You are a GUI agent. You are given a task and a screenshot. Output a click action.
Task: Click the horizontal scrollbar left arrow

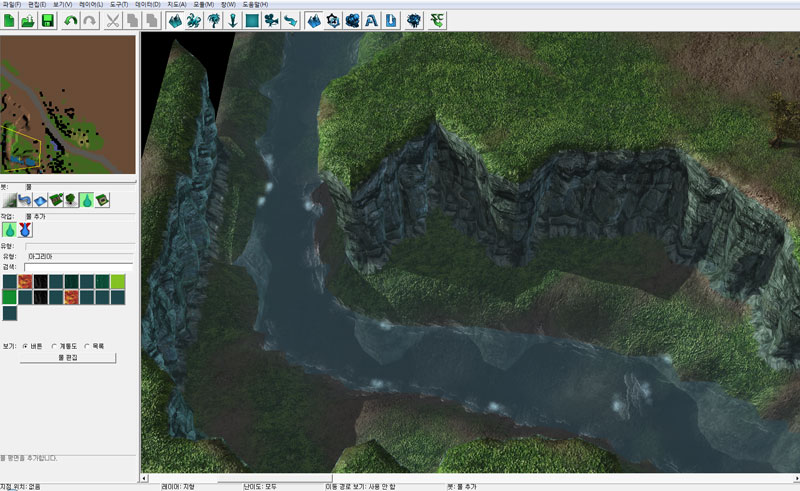tap(144, 478)
